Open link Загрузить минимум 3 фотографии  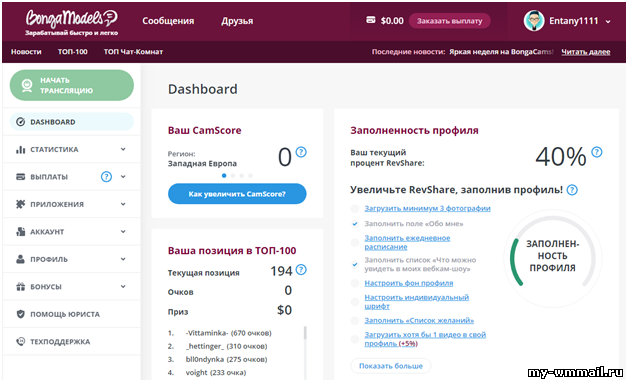(x=427, y=208)
